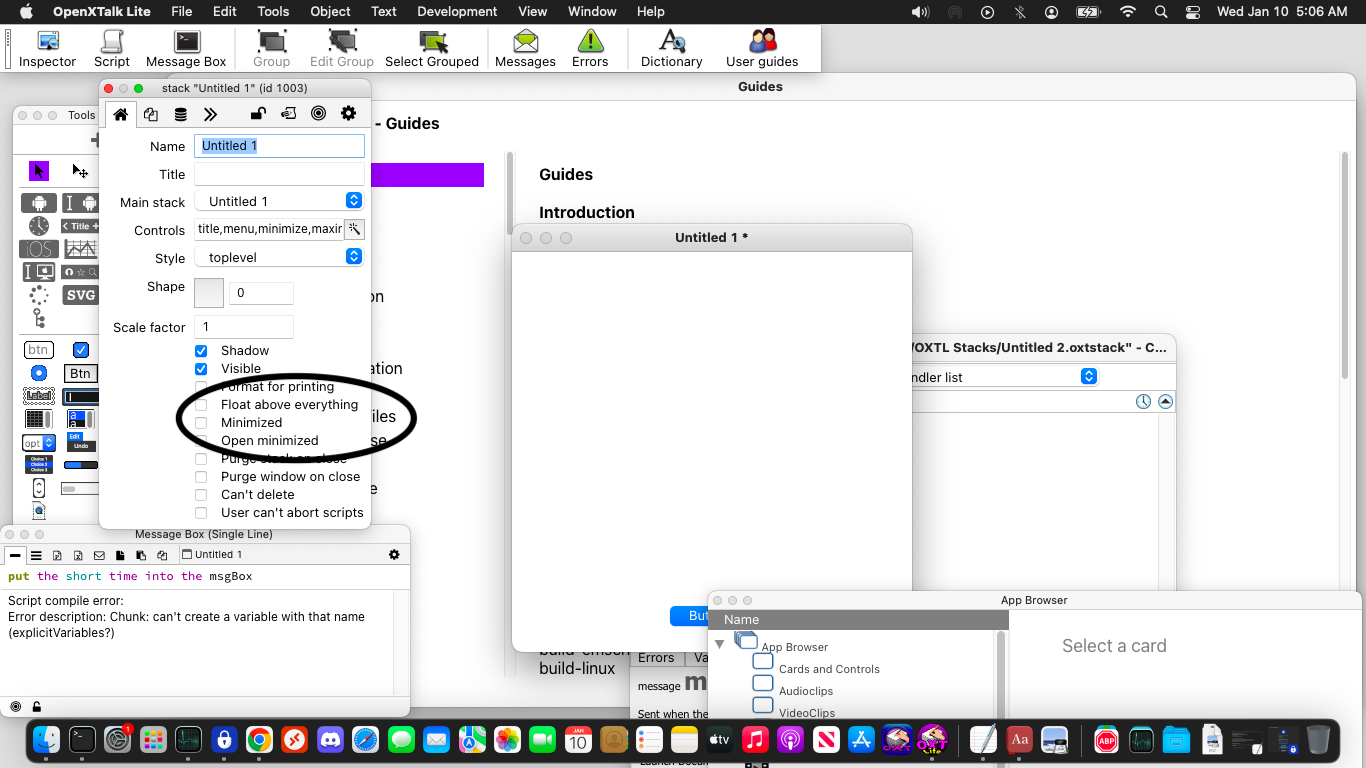This screenshot has width=1366, height=768.
Task: Pick the spinner widget in Tools palette
Action: point(39,295)
